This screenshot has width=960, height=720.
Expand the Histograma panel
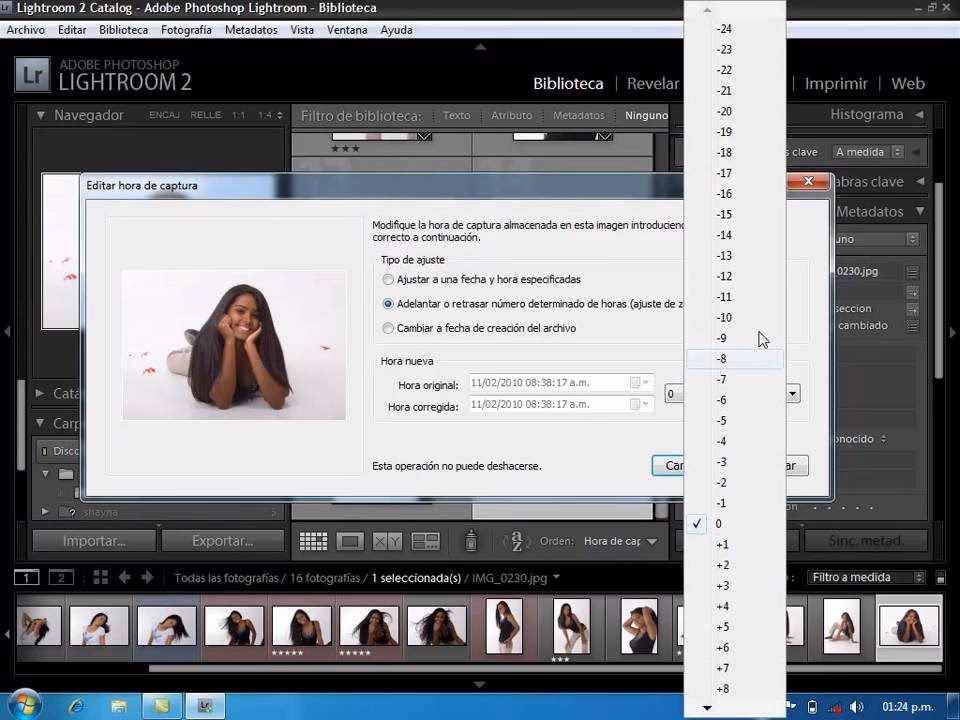point(919,114)
